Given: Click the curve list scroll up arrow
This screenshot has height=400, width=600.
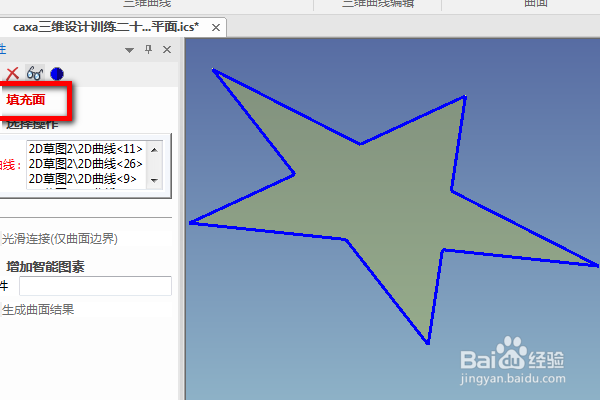Looking at the screenshot, I should pyautogui.click(x=154, y=150).
